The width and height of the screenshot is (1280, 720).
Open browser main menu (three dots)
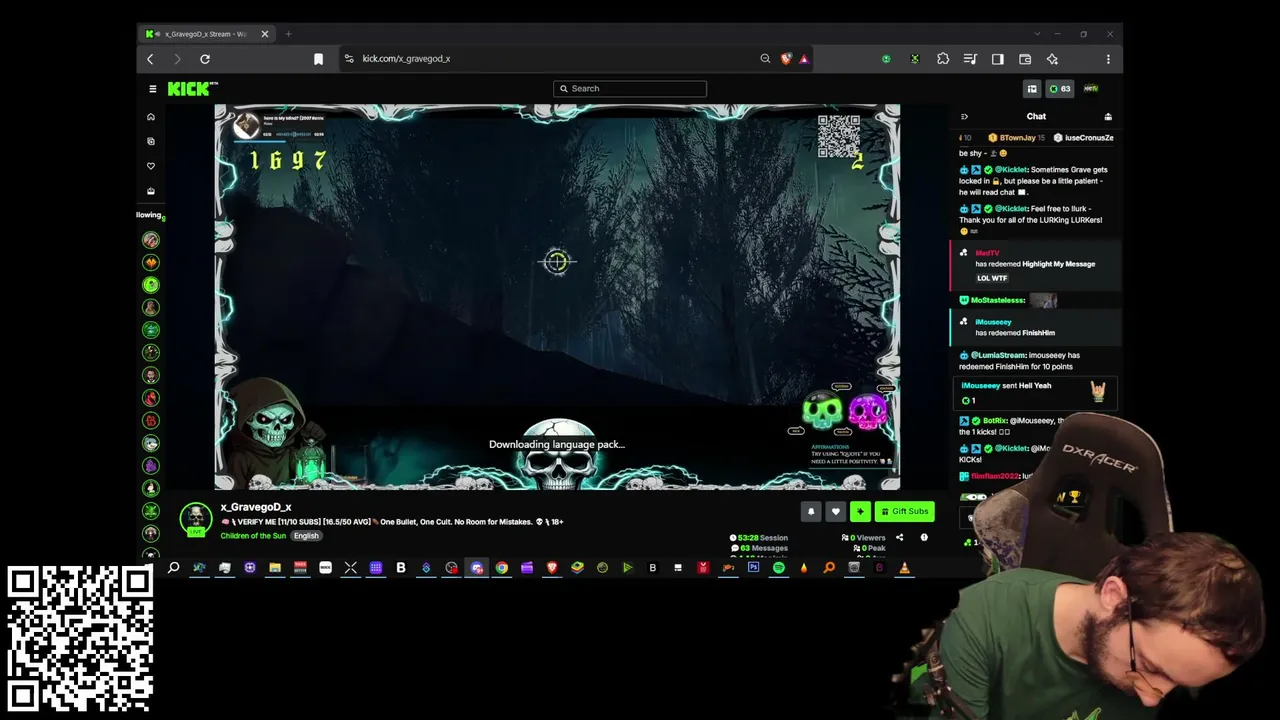click(1108, 59)
